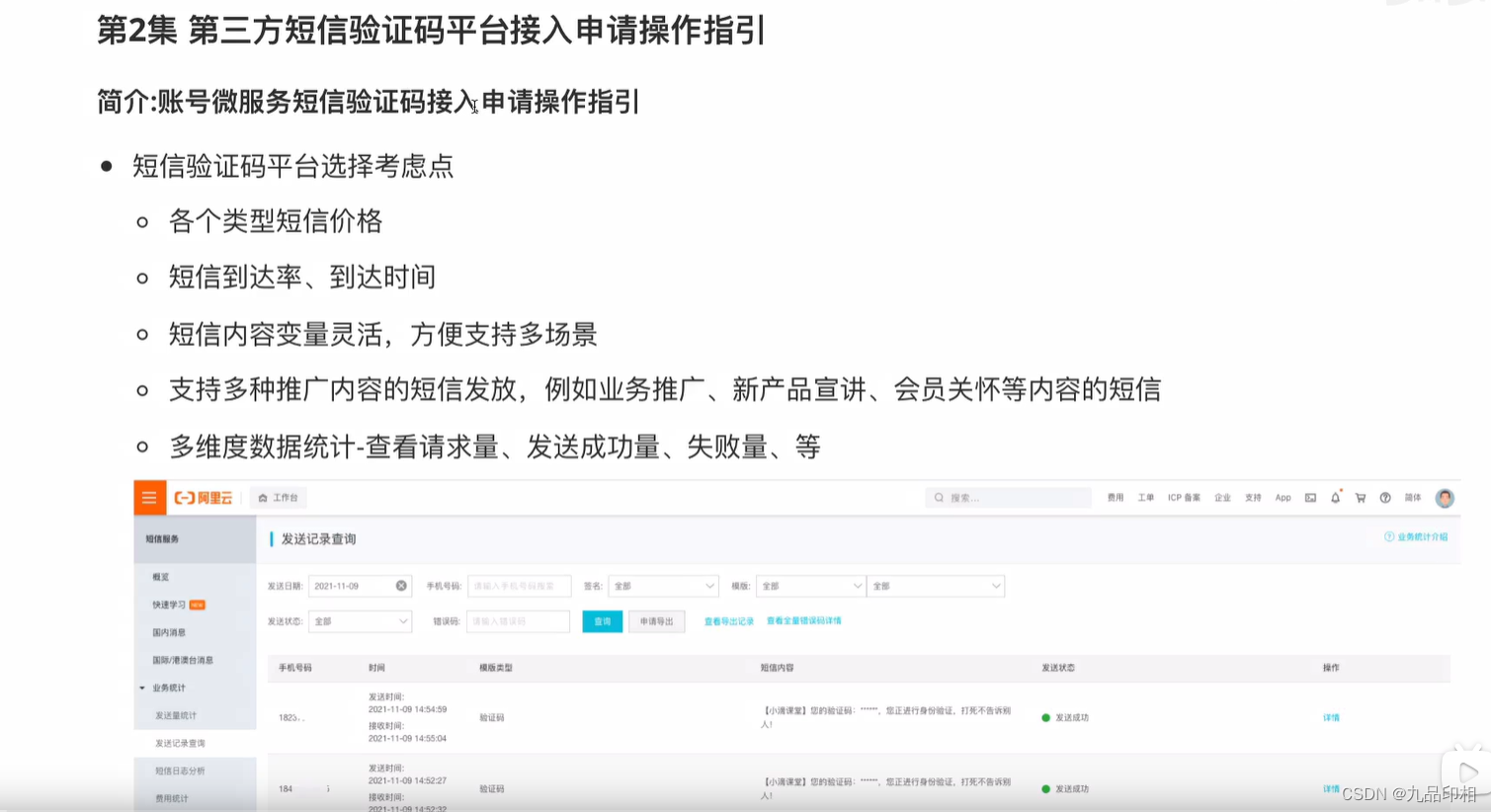Click the phone number starting with 1823
This screenshot has height=812, width=1491.
(291, 718)
